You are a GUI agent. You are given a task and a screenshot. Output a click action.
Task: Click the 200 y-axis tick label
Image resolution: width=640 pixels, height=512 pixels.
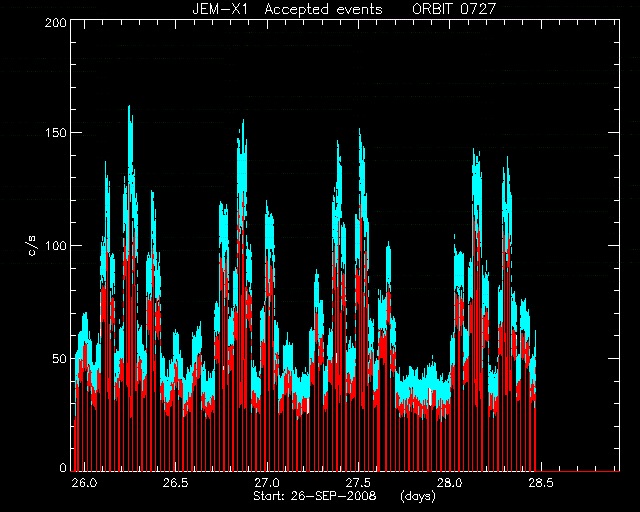(x=56, y=23)
